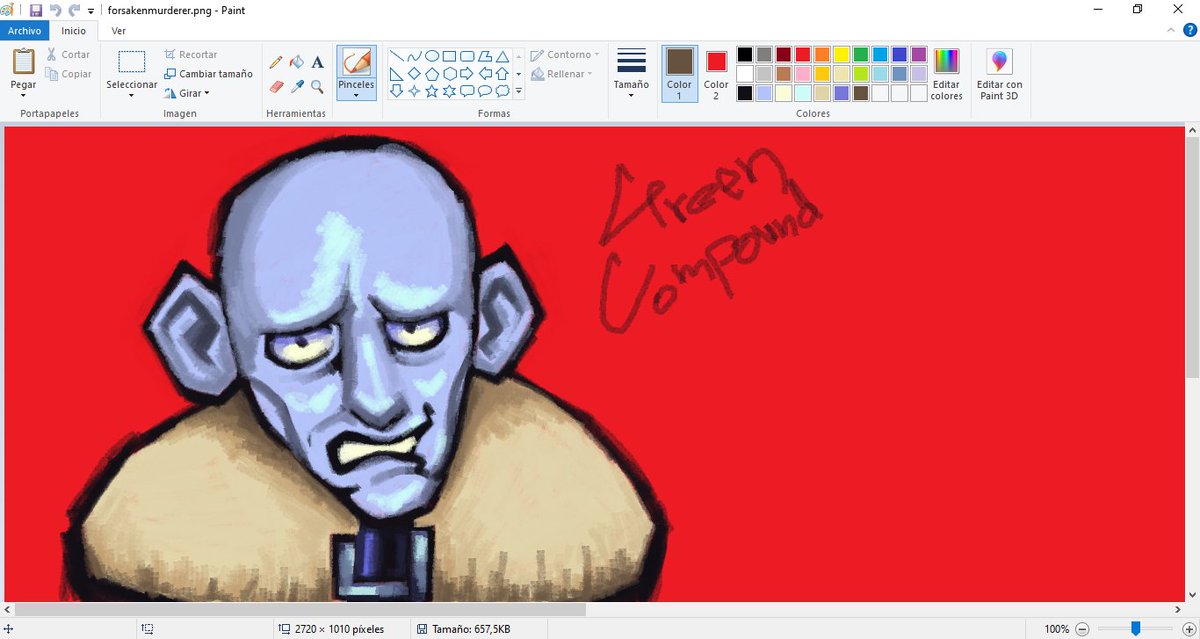Select the Pencil tool
Viewport: 1200px width, 639px height.
click(x=276, y=62)
